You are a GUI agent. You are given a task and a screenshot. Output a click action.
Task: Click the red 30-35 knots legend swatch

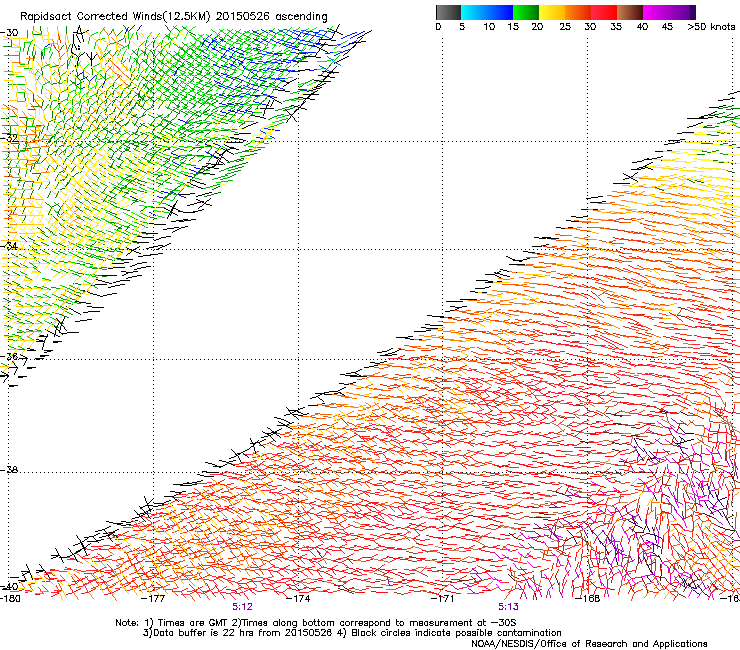coord(604,12)
